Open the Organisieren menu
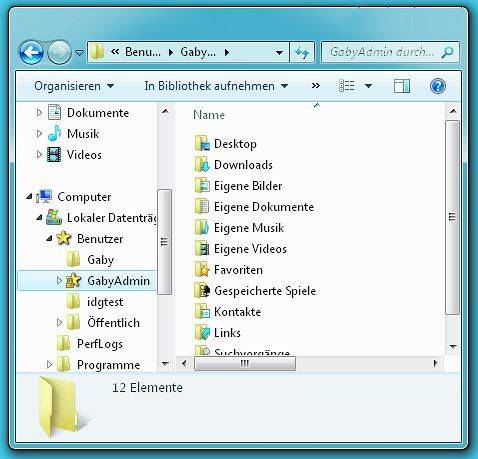478x459 pixels. 74,86
